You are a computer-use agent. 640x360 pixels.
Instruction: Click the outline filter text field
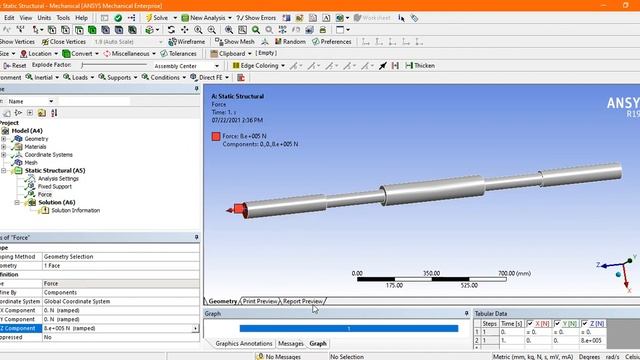[x=94, y=101]
